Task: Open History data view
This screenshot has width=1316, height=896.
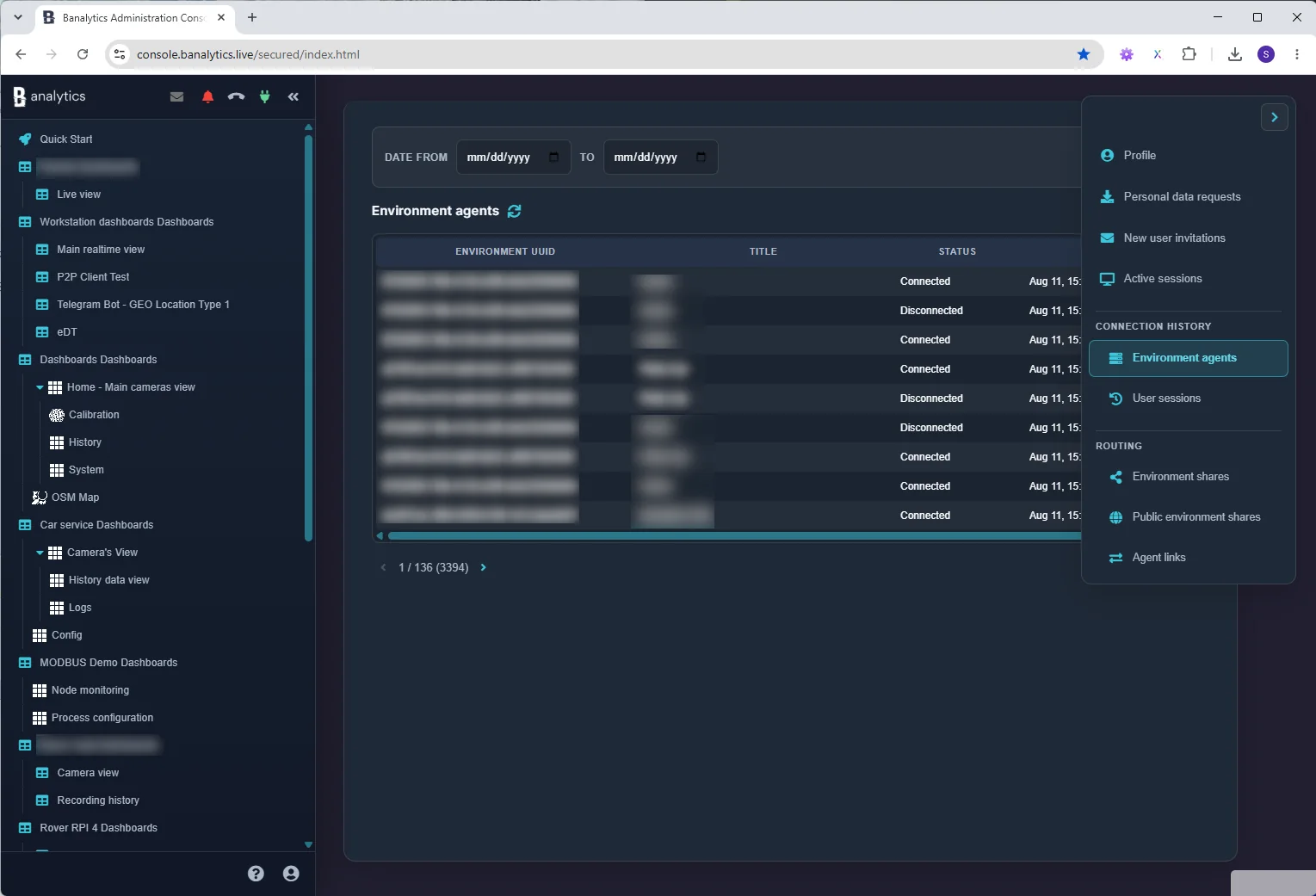Action: pos(108,580)
